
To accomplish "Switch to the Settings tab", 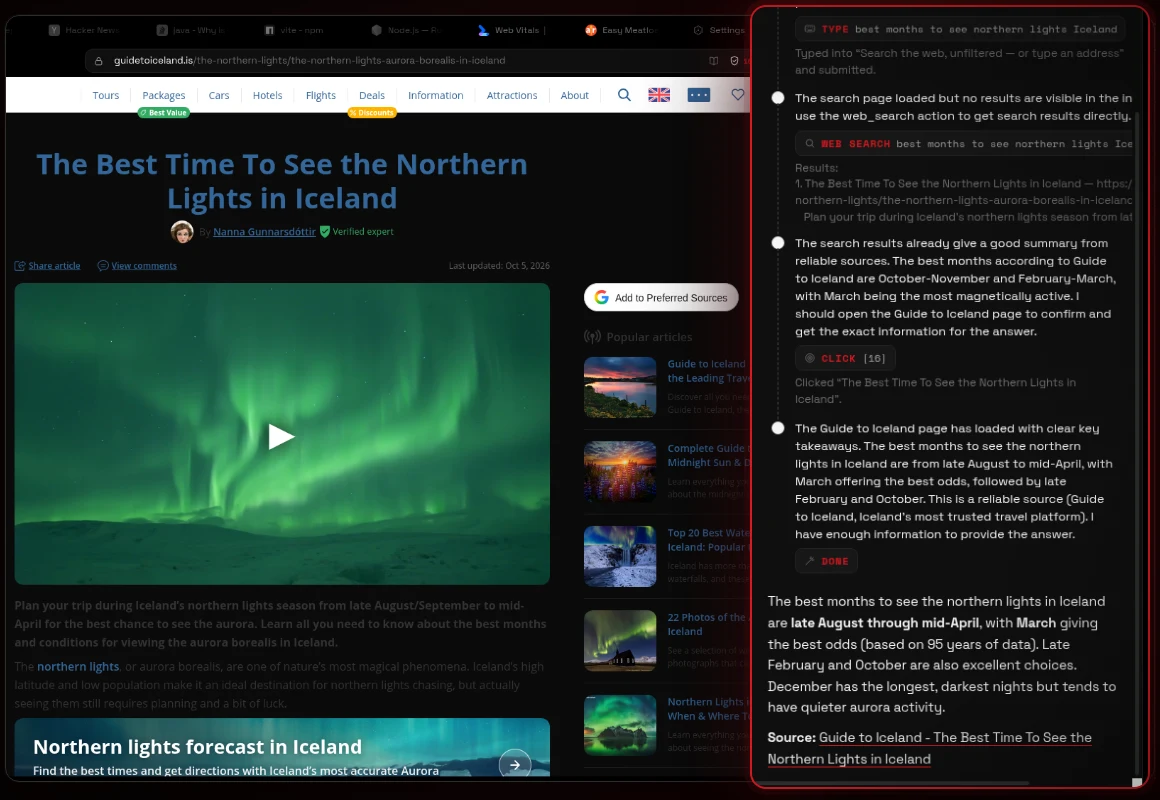I will tap(719, 30).
